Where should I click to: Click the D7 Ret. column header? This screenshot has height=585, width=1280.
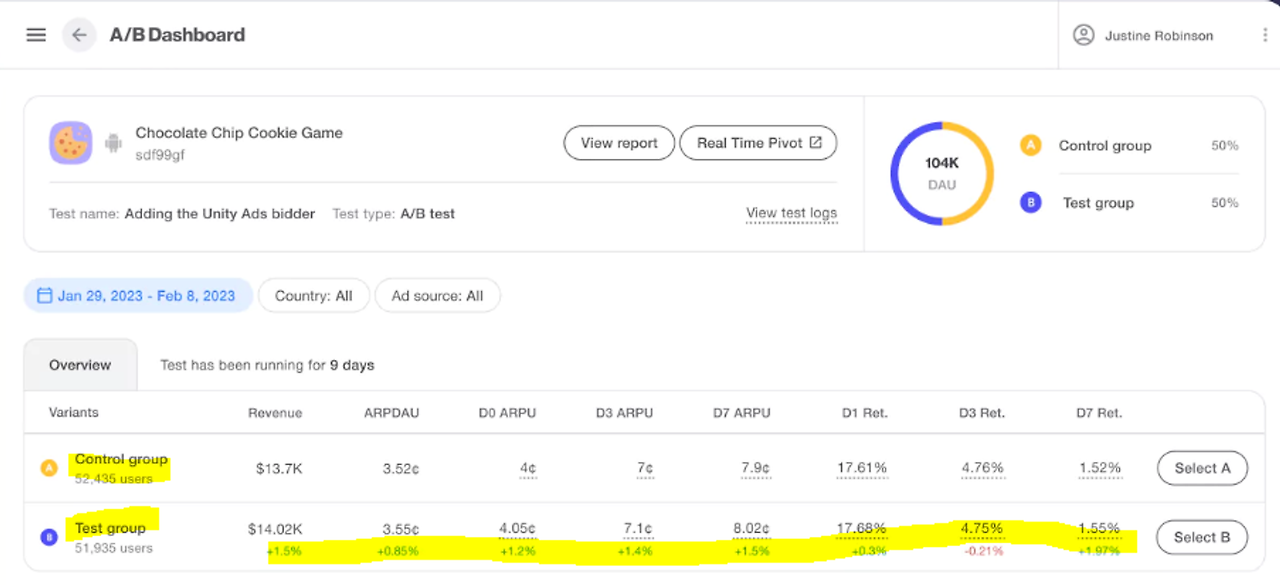(x=1098, y=413)
